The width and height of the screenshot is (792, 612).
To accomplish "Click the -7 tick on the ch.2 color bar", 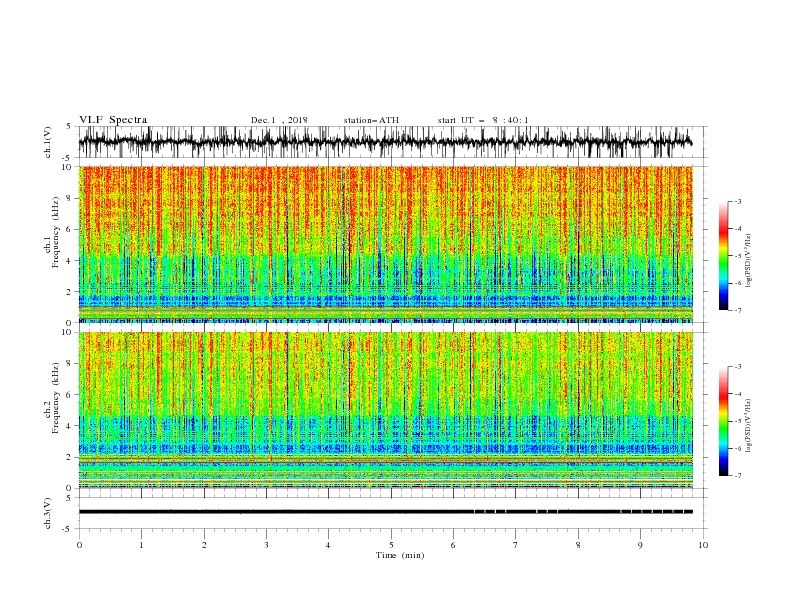I will [737, 476].
